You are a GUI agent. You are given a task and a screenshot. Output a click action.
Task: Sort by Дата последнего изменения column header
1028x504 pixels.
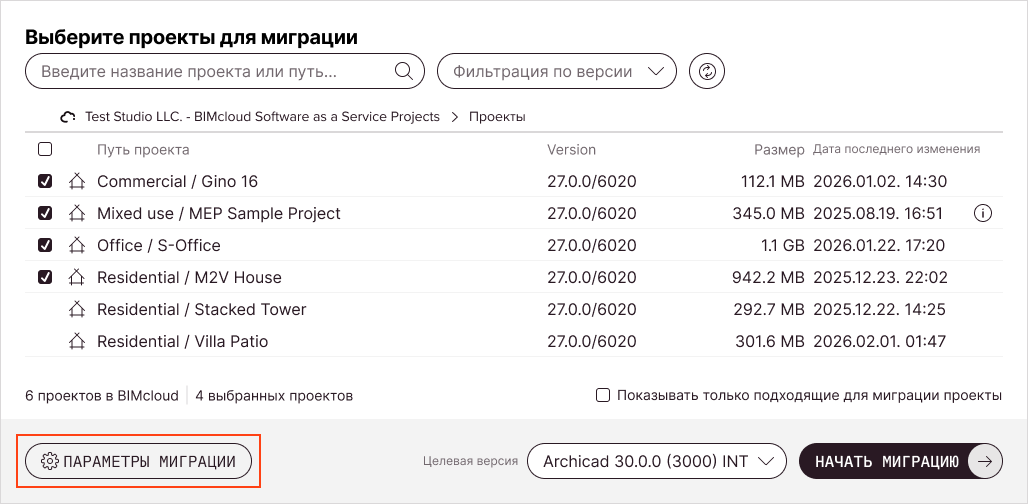click(x=896, y=149)
